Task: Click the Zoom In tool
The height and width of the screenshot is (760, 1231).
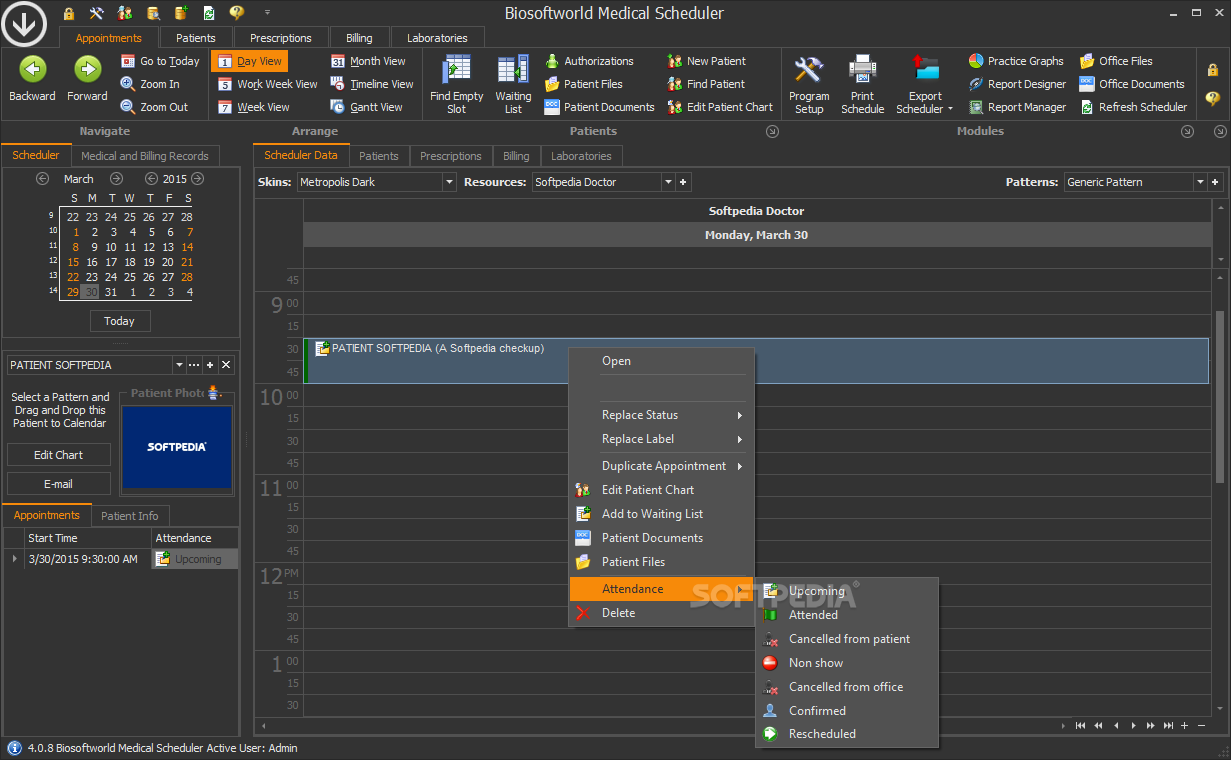Action: 150,84
